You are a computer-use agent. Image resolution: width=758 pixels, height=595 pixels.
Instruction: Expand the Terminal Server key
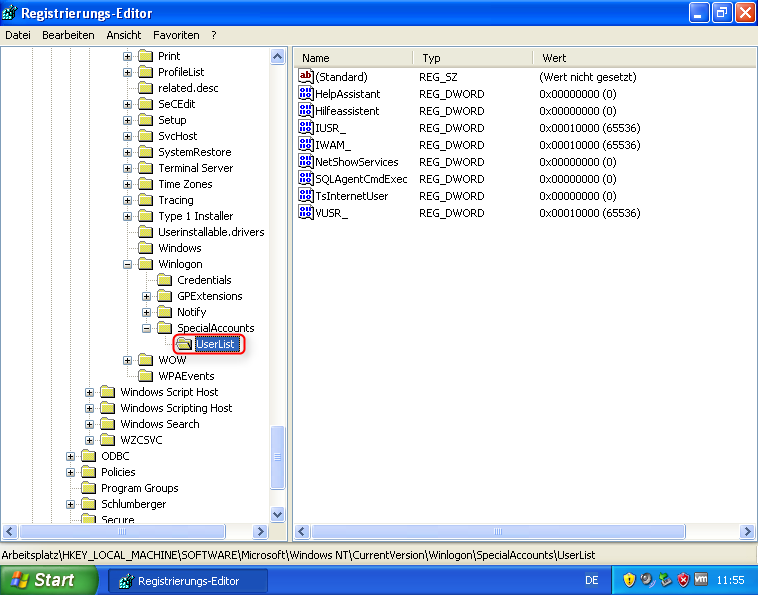(x=127, y=168)
